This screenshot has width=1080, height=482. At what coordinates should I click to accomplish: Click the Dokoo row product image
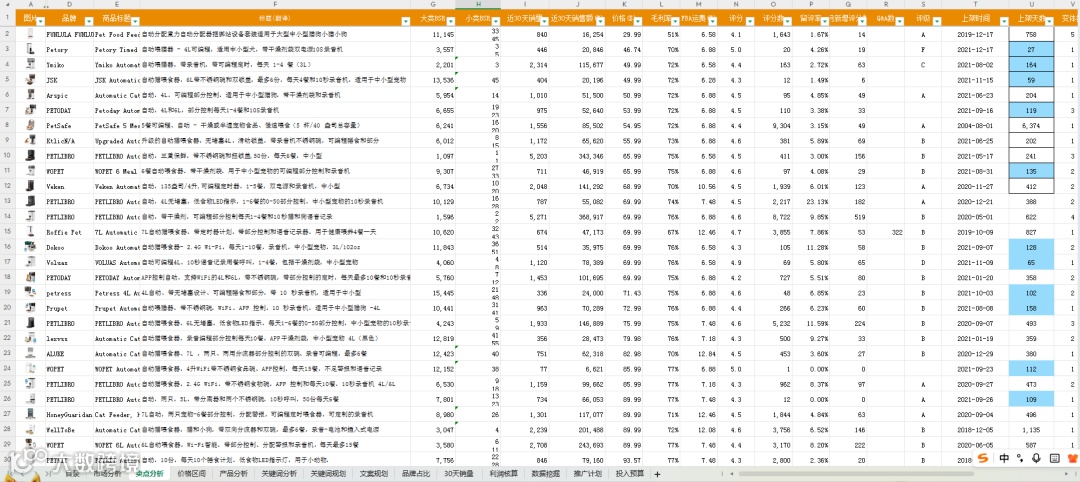tap(29, 247)
